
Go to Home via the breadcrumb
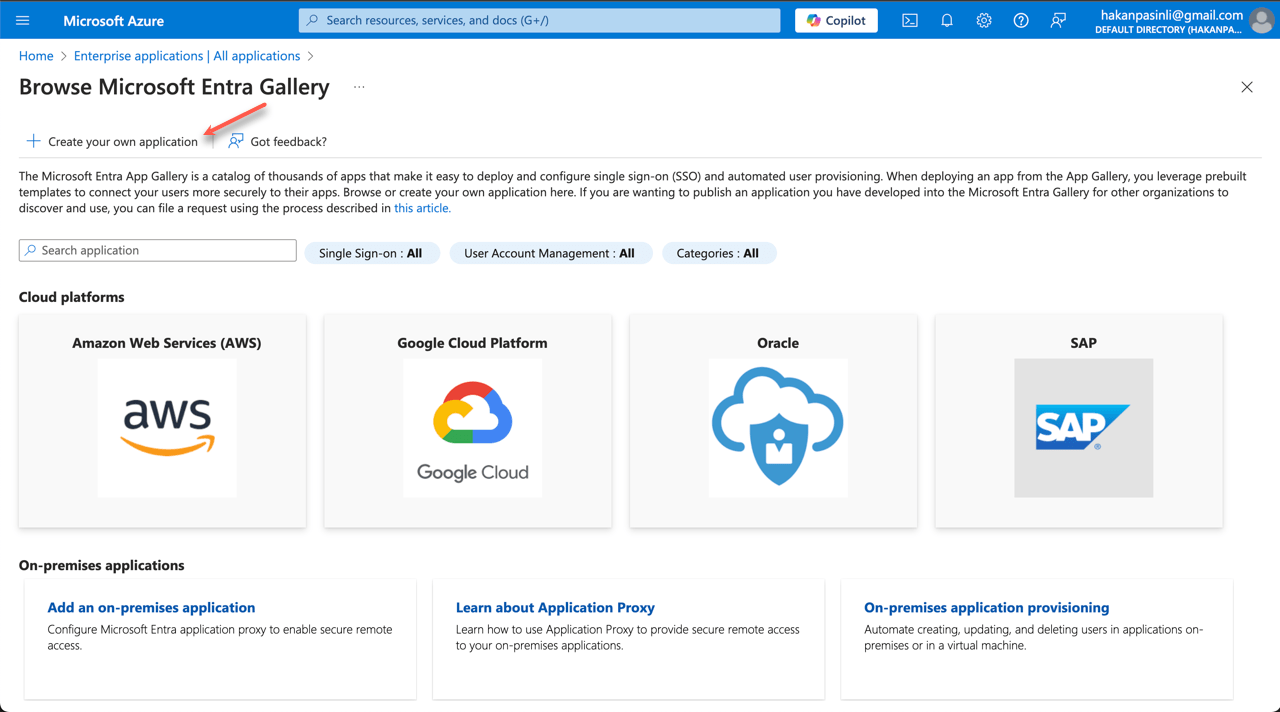pyautogui.click(x=36, y=56)
